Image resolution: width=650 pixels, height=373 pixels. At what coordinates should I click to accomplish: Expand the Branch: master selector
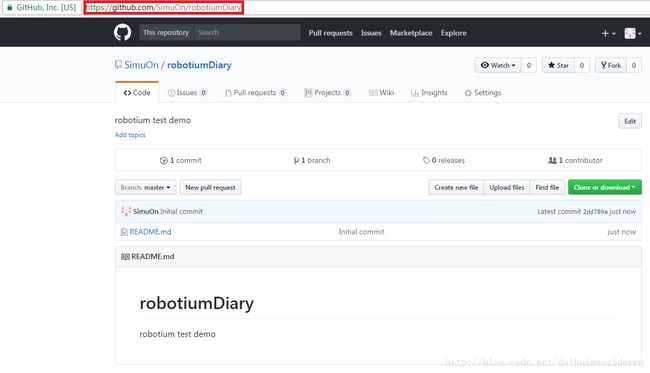pos(146,187)
